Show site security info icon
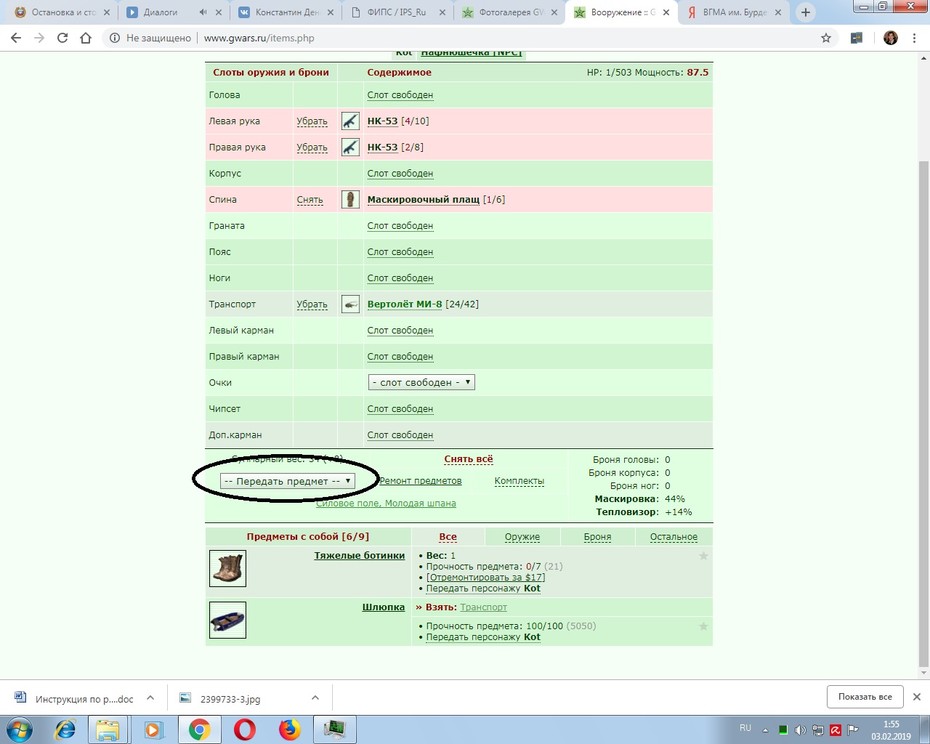 [x=114, y=38]
